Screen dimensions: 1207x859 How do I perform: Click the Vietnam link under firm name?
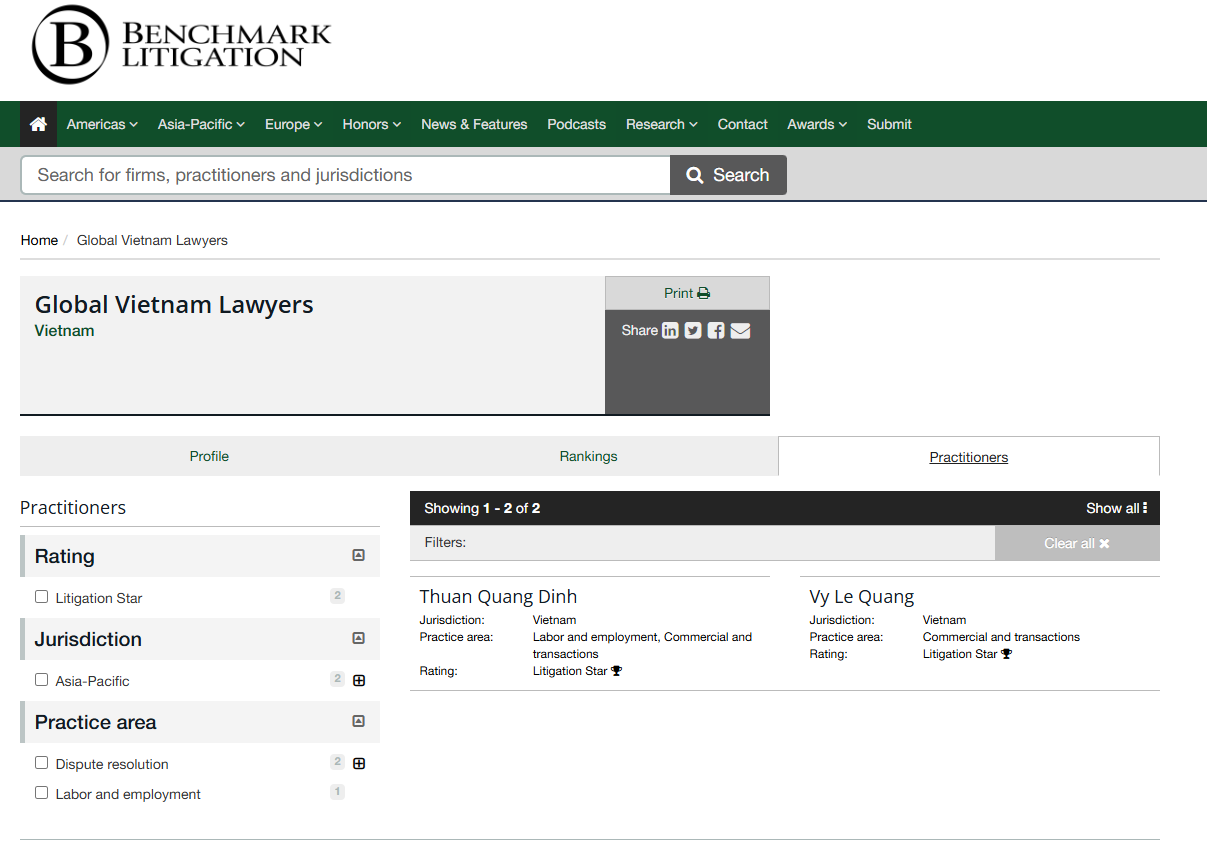[x=64, y=331]
